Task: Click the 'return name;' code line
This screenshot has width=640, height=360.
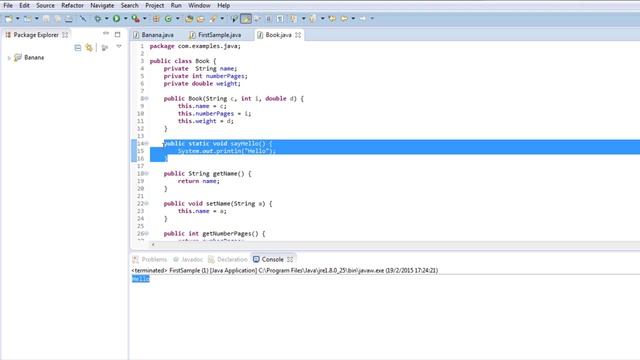Action: coord(198,181)
